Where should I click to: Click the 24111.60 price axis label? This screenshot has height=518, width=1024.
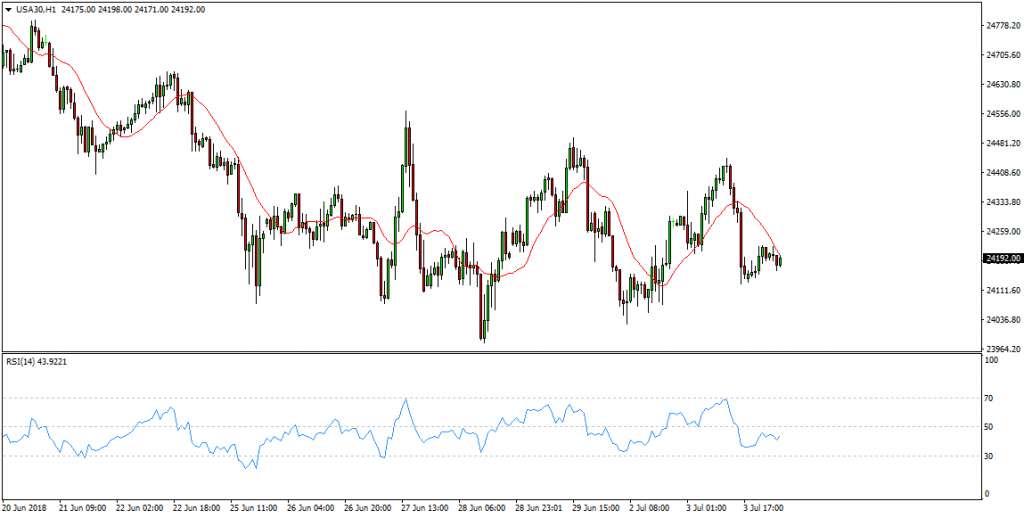tap(1004, 290)
